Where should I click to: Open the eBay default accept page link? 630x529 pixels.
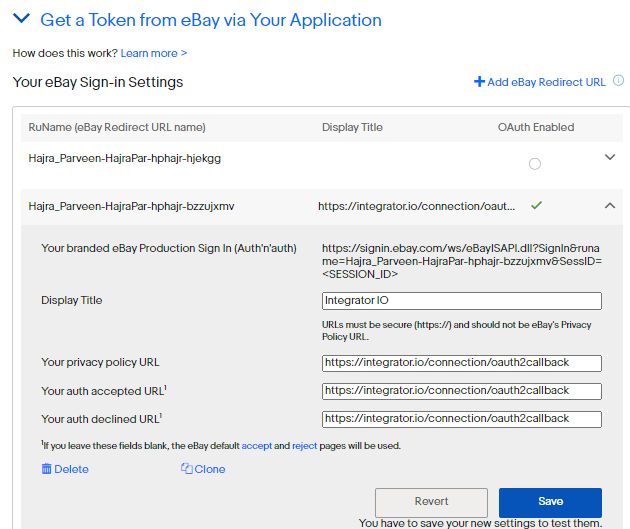click(256, 446)
